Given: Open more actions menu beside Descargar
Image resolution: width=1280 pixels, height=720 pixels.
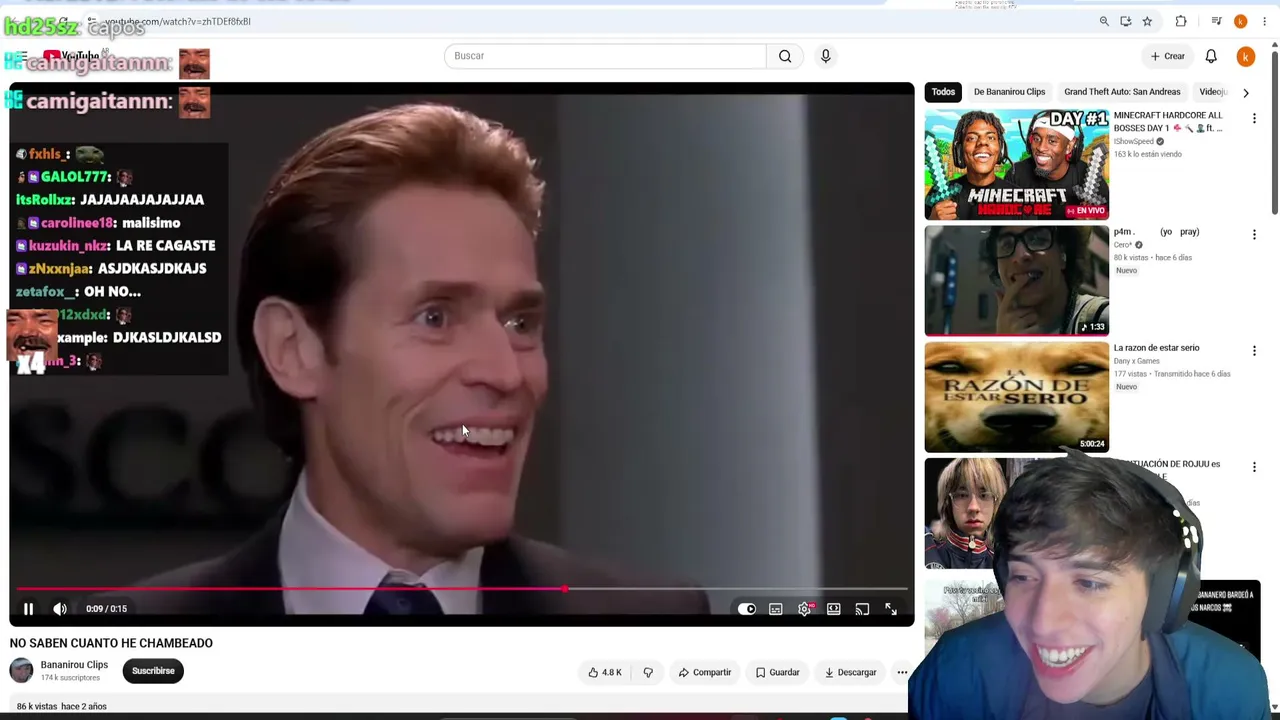Looking at the screenshot, I should (x=902, y=673).
